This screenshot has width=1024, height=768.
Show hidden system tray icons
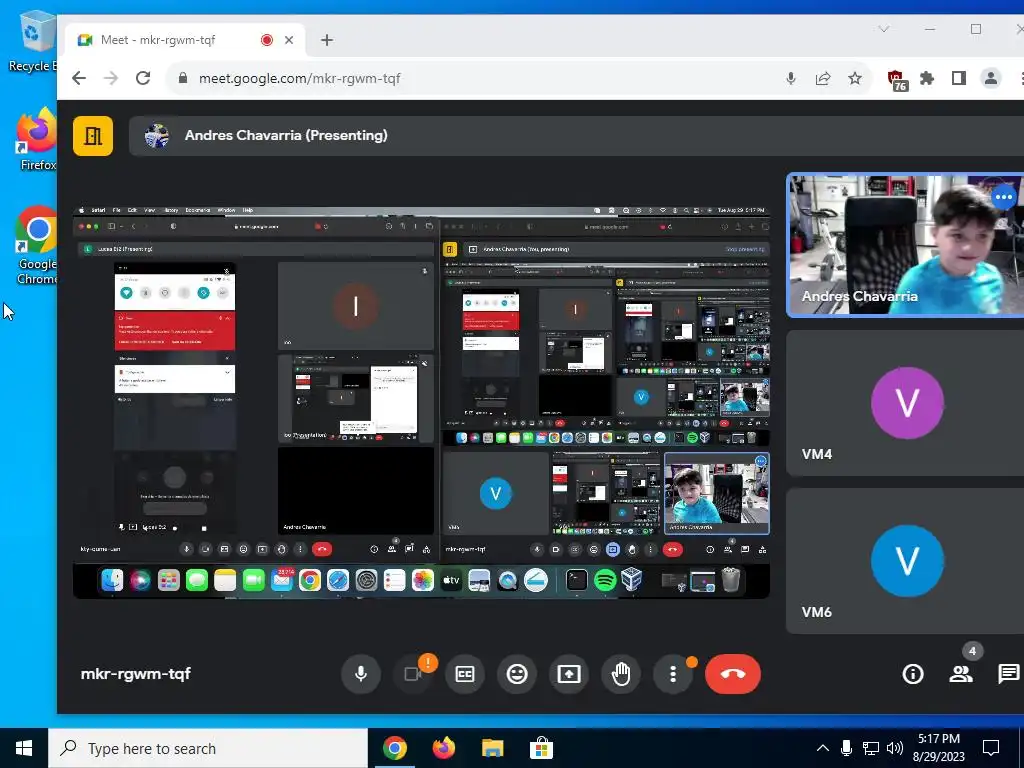(823, 748)
